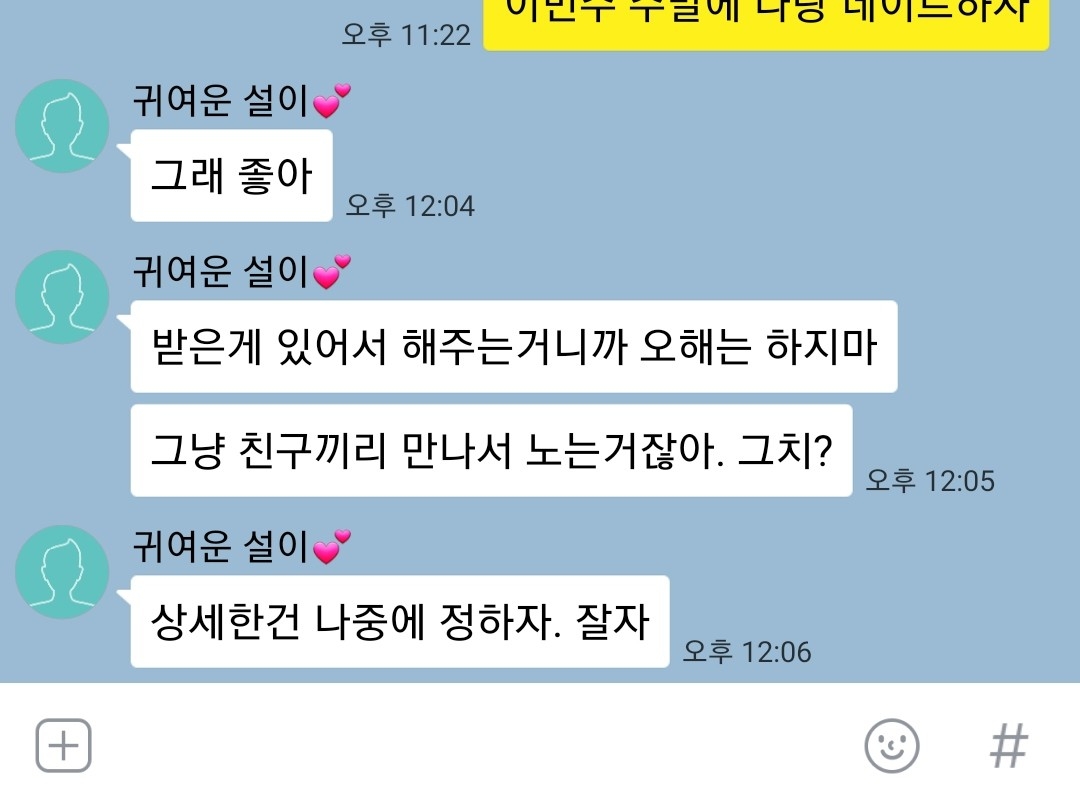This screenshot has height=809, width=1080.
Task: Open profile avatar beside 그래 좋아 message
Action: (62, 125)
